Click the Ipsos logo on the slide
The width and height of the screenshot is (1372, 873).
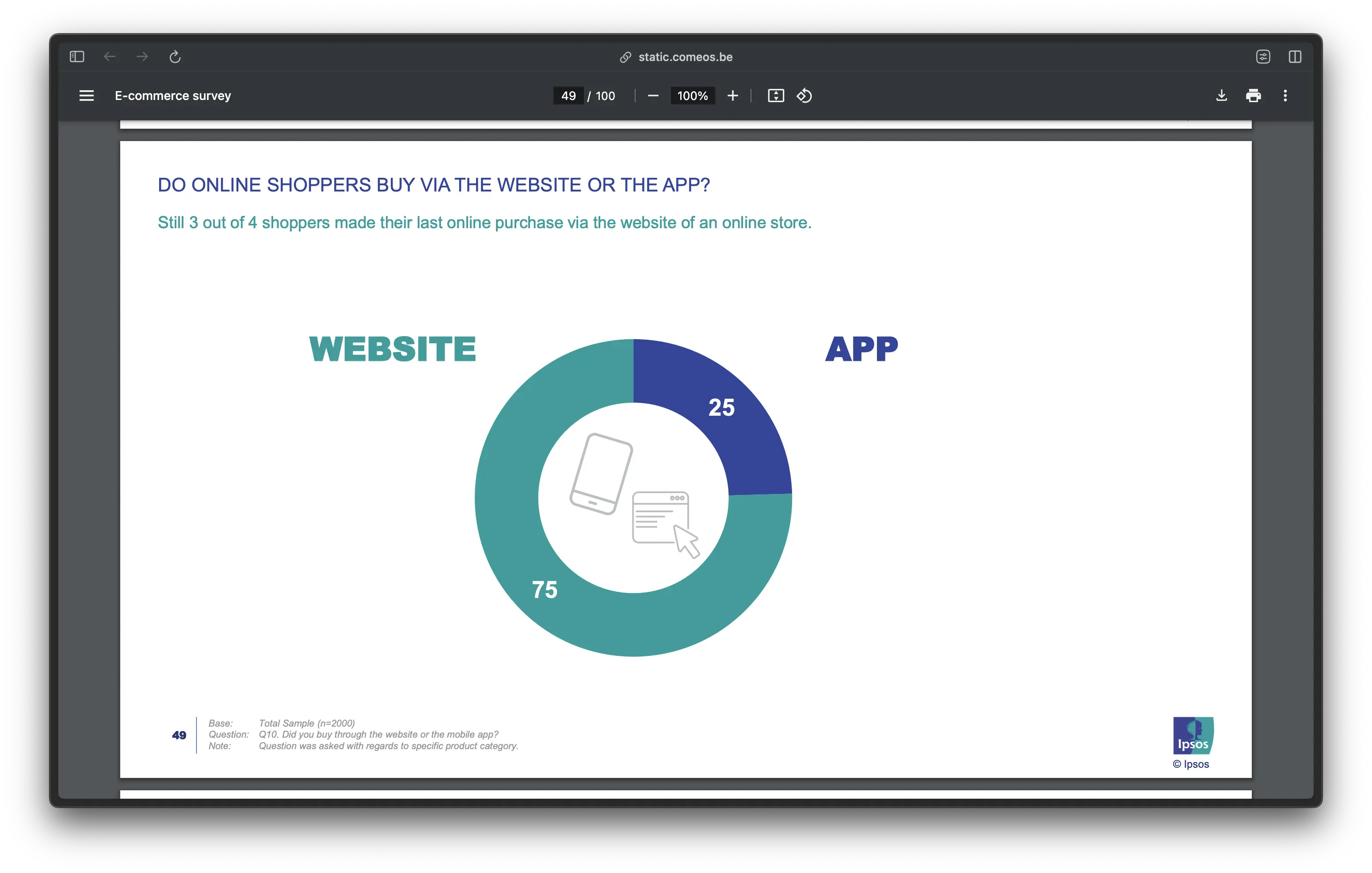pos(1193,735)
